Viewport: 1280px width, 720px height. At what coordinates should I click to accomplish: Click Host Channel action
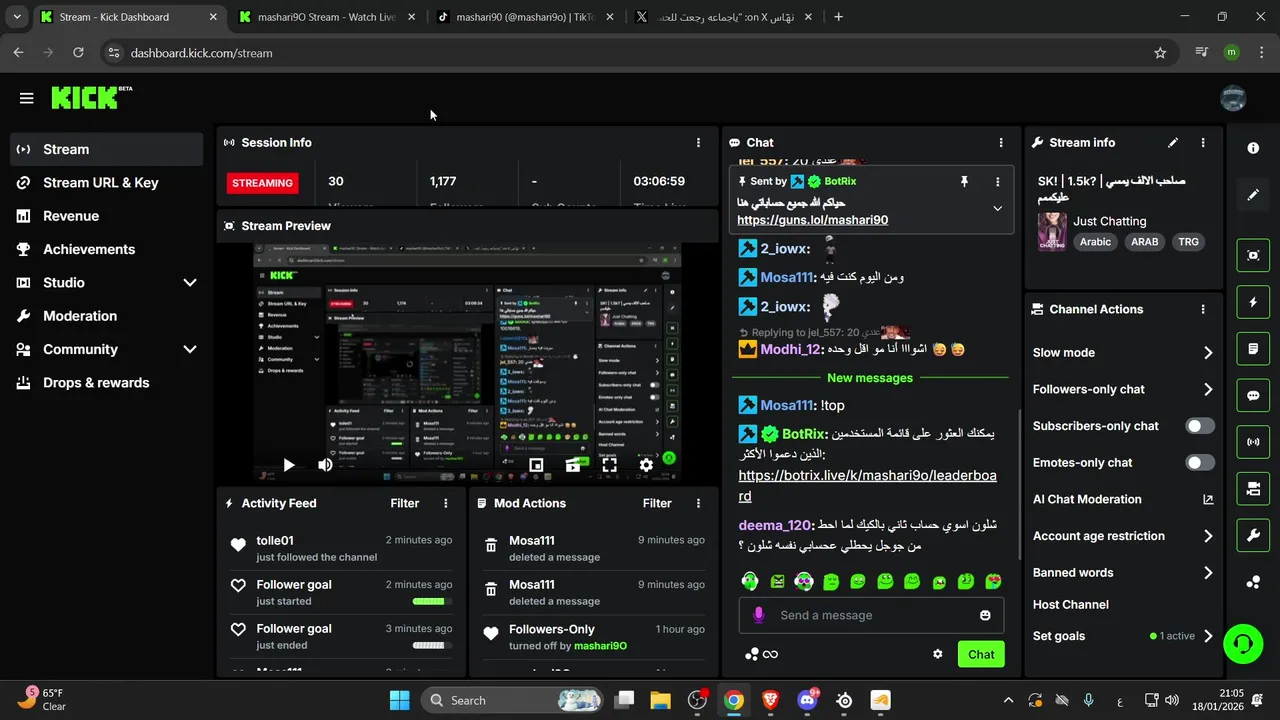click(x=1071, y=605)
